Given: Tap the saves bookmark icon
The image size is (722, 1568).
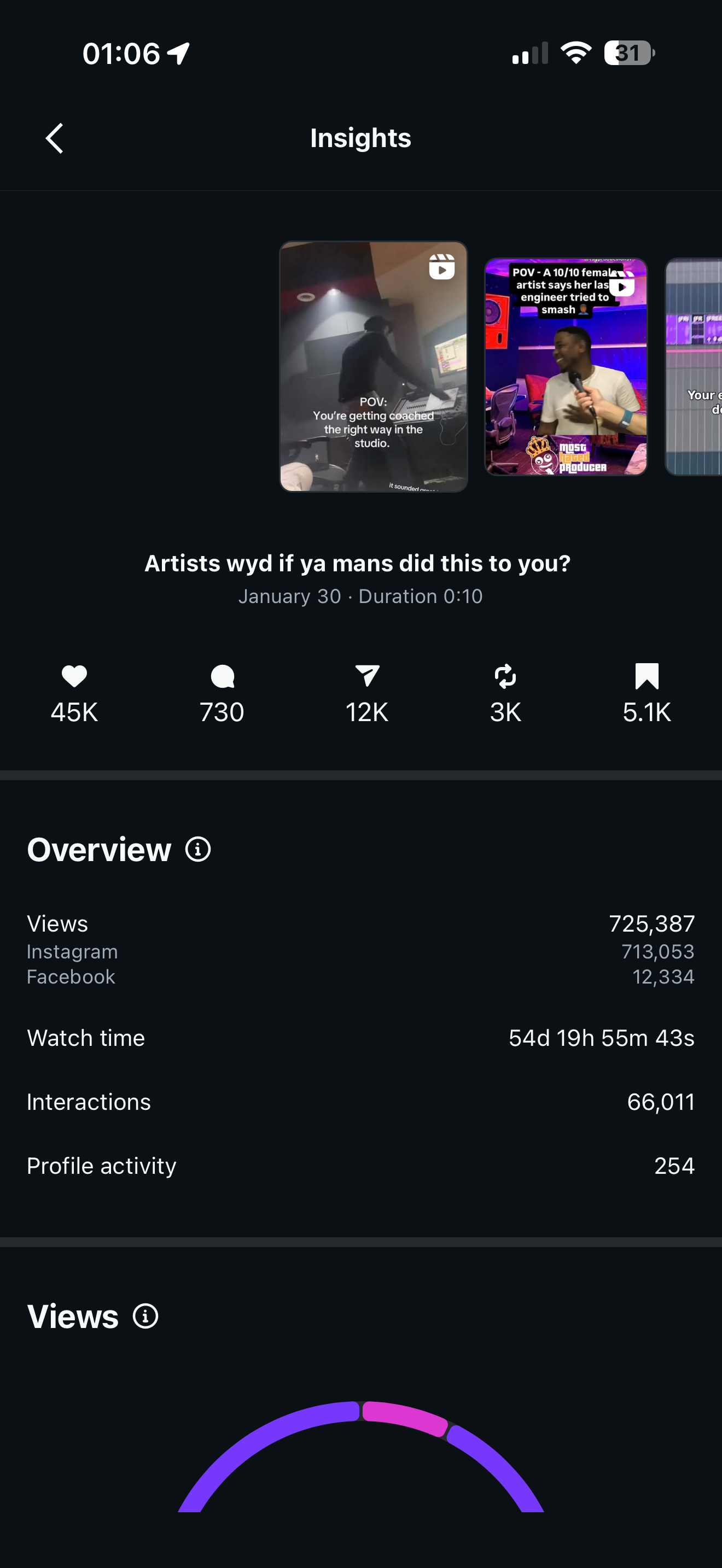Looking at the screenshot, I should tap(647, 676).
